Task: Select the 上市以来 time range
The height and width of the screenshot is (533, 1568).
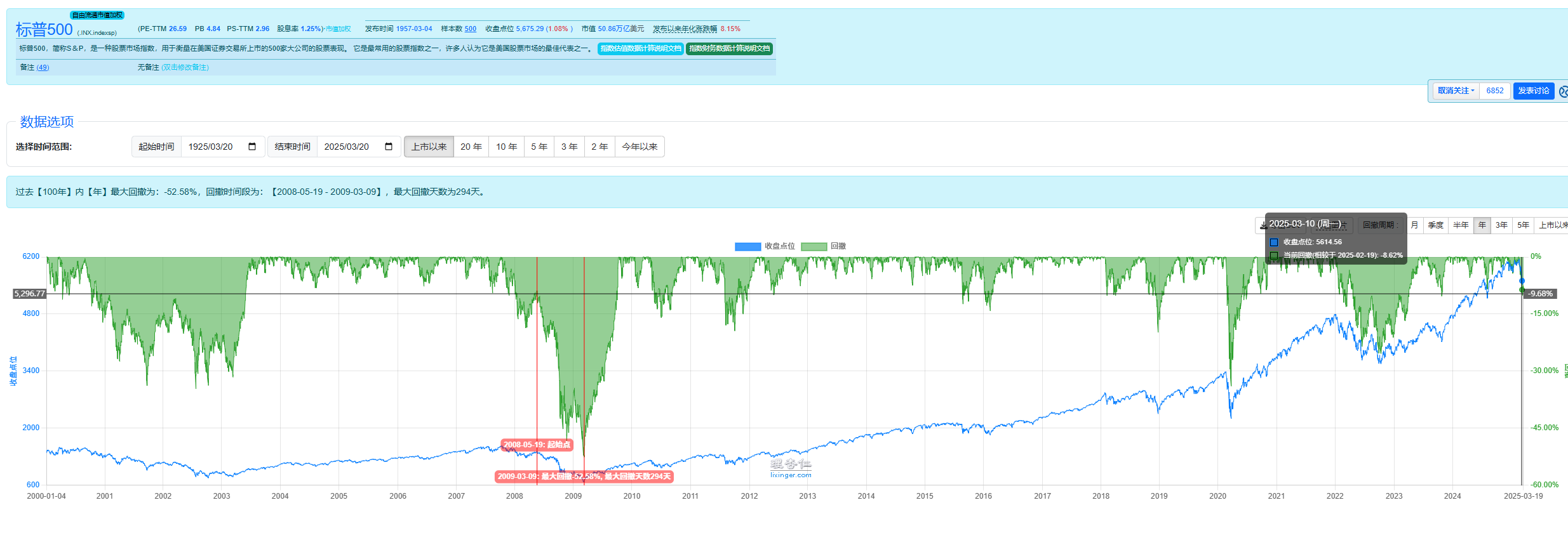Action: tap(429, 147)
